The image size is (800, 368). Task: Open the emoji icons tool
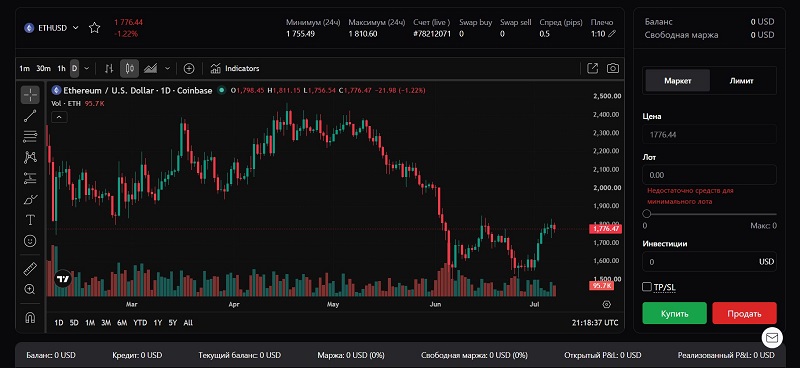tap(30, 241)
